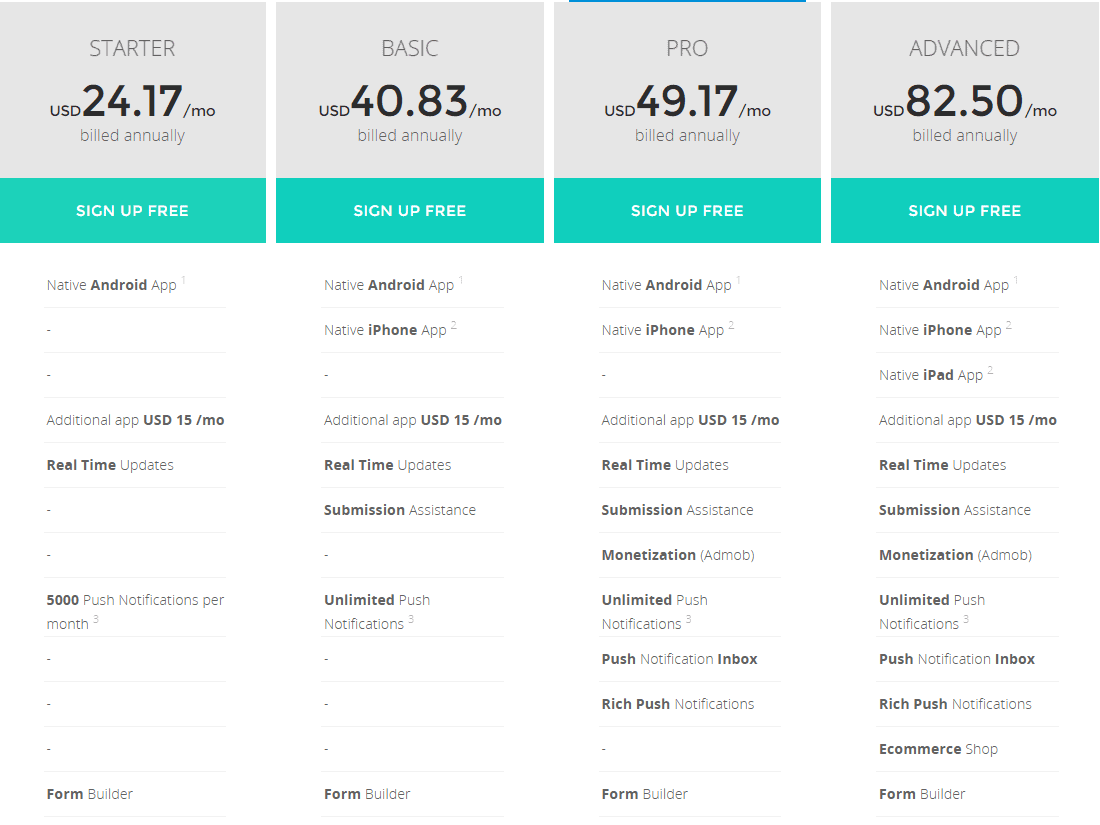Image resolution: width=1100 pixels, height=825 pixels.
Task: Click SIGN UP FREE under the Basic plan
Action: pyautogui.click(x=410, y=210)
